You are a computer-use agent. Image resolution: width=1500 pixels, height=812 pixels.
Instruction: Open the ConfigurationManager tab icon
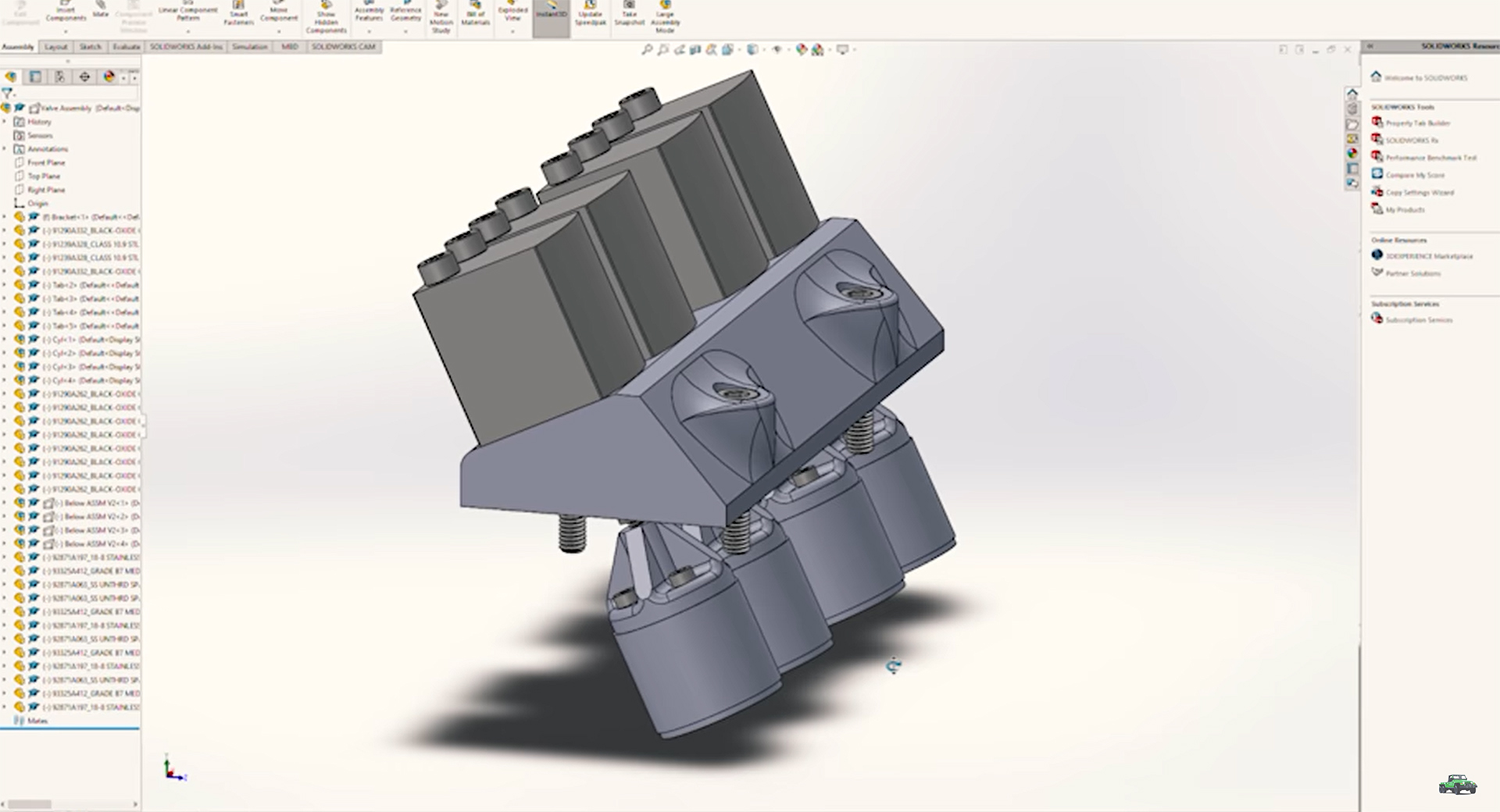point(59,77)
